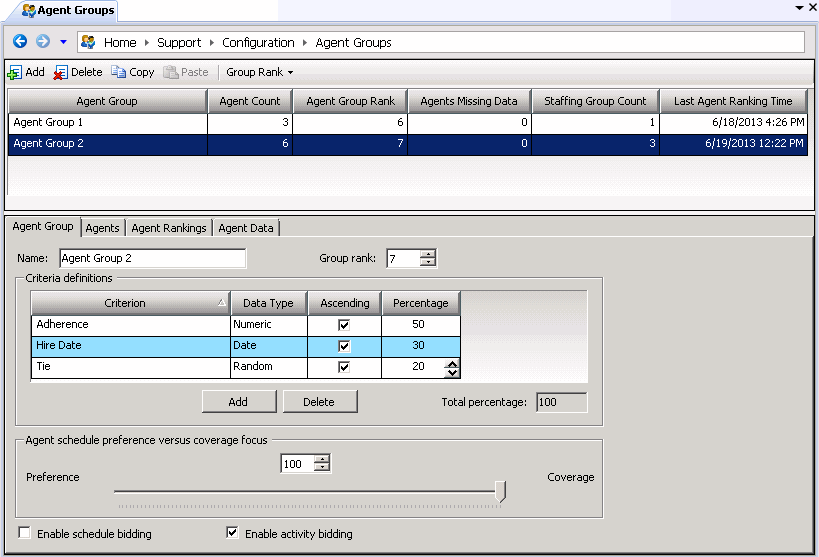819x557 pixels.
Task: Click the Copy icon in toolbar
Action: pyautogui.click(x=119, y=73)
